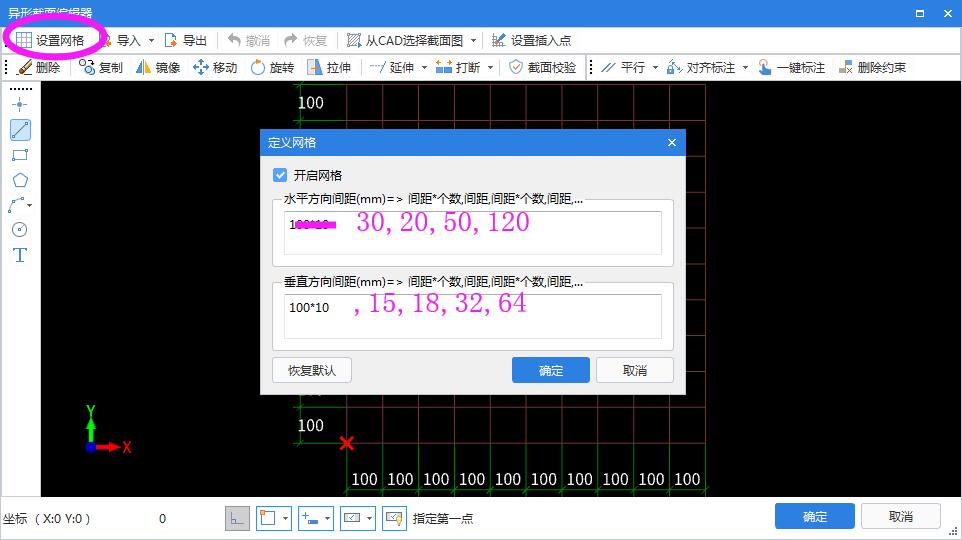Select the point drawing tool
This screenshot has height=540, width=962.
point(20,105)
